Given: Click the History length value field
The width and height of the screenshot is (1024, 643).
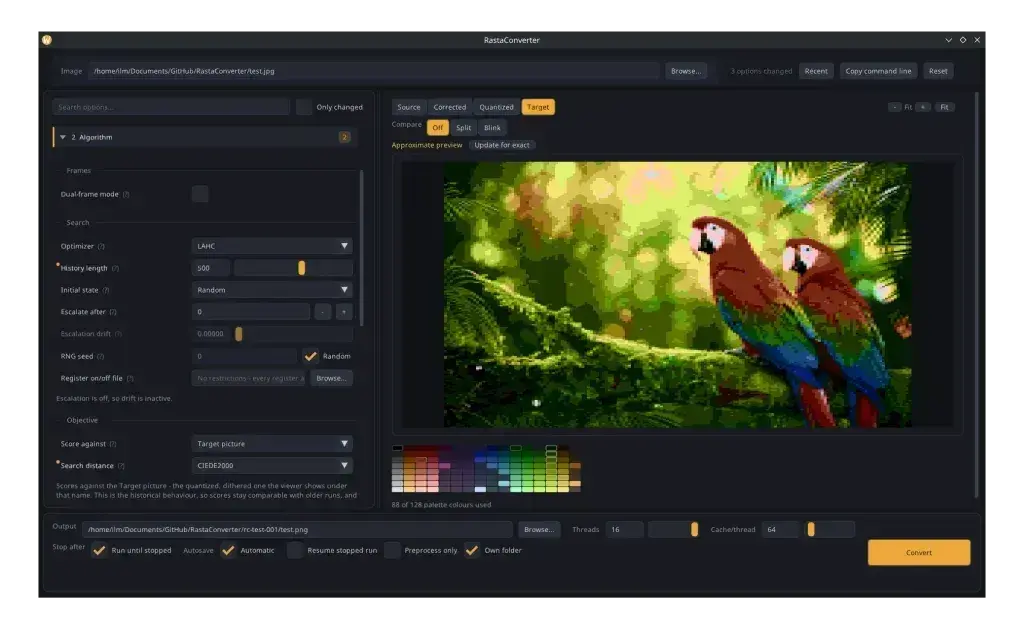Looking at the screenshot, I should 210,268.
